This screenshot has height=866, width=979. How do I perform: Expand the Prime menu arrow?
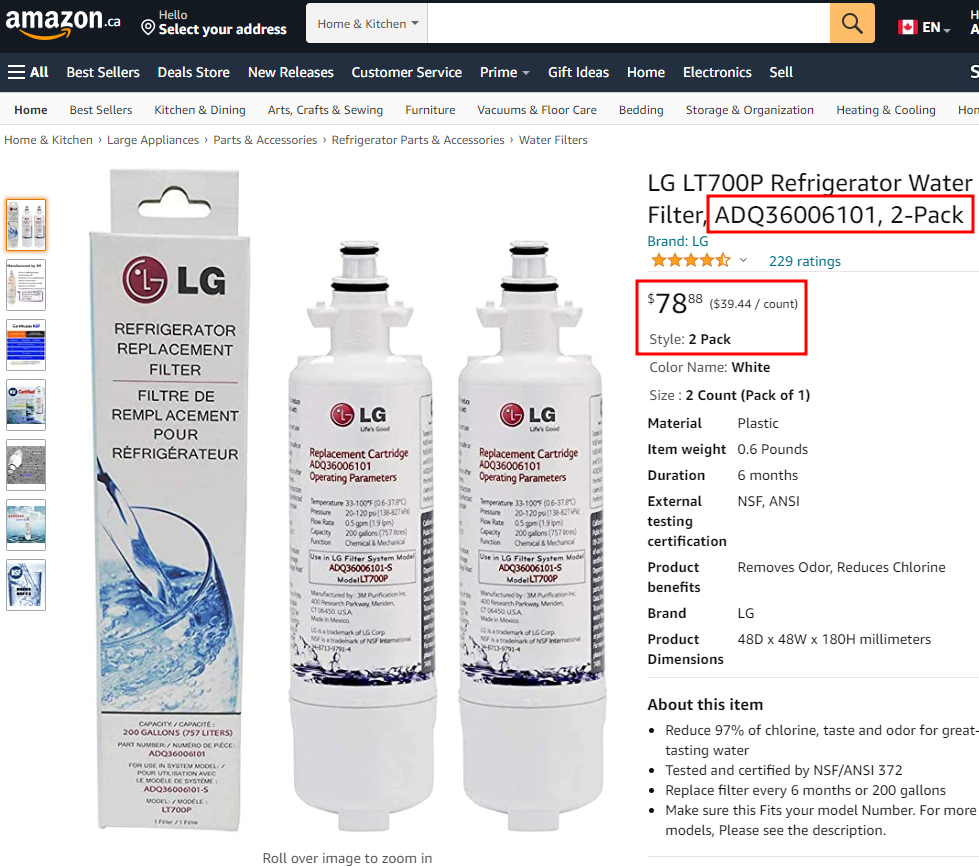point(526,73)
